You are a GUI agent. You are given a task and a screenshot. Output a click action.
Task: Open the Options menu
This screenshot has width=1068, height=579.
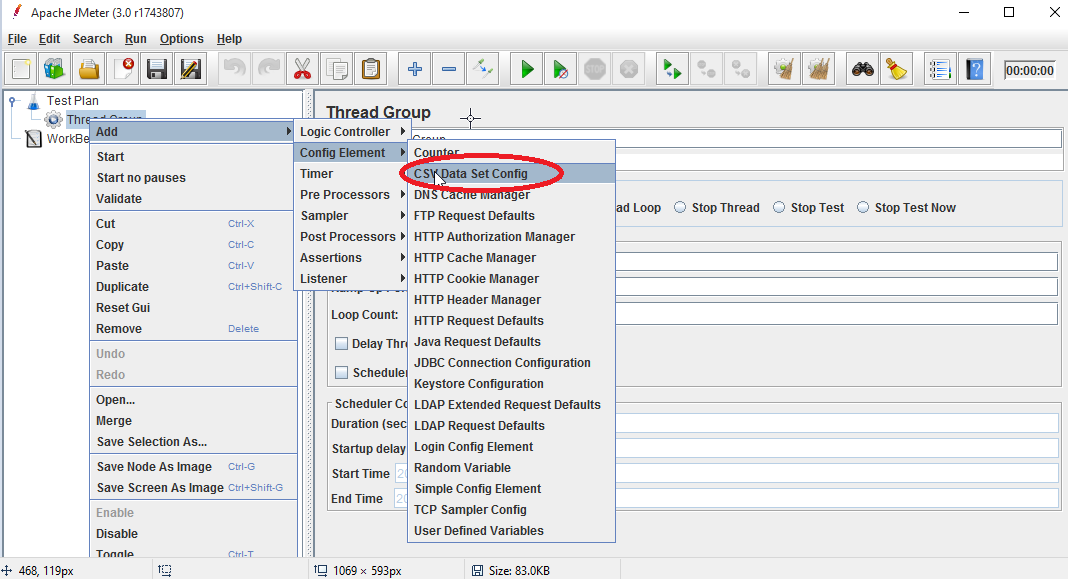[182, 39]
